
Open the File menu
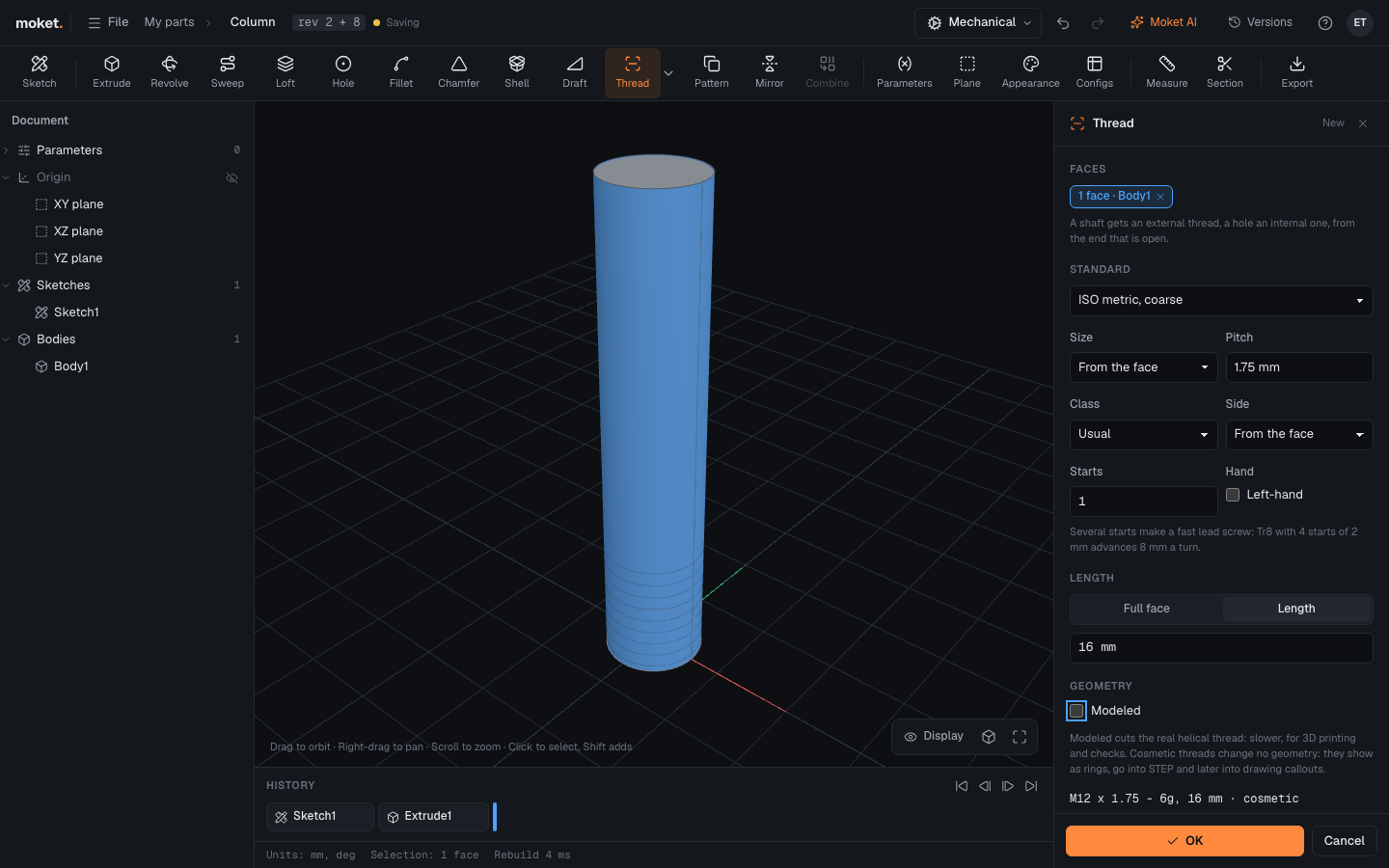pos(108,22)
